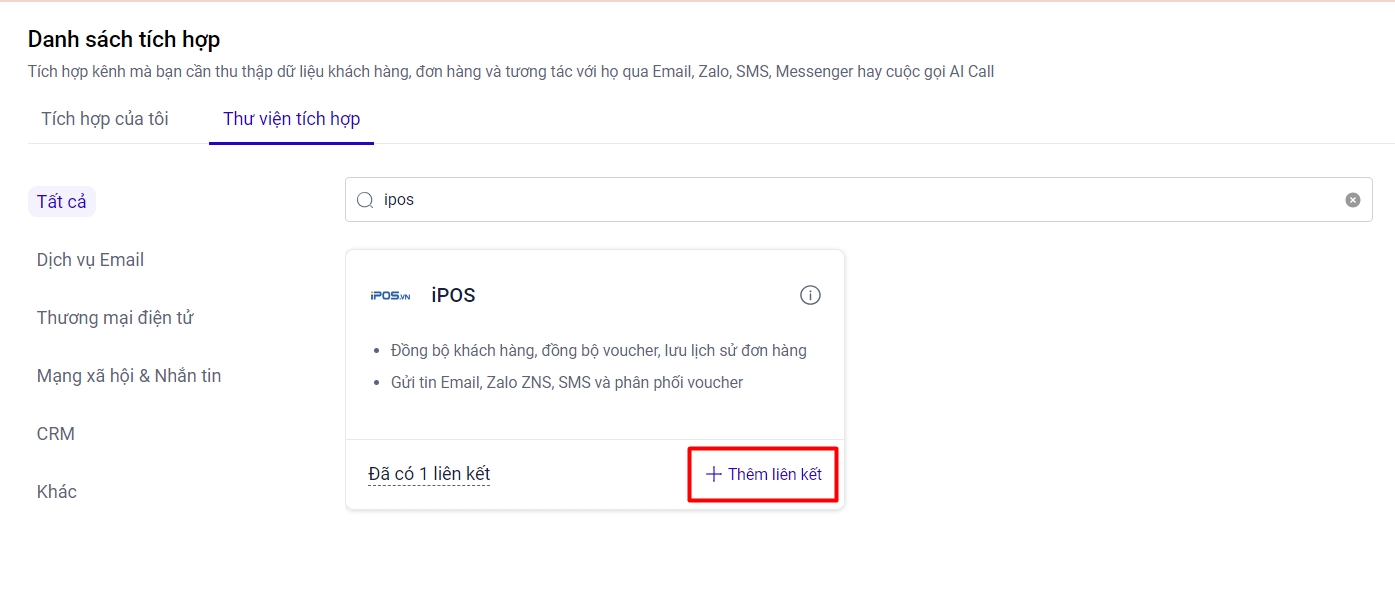Open the iPOS info icon
The image size is (1395, 601).
click(810, 295)
